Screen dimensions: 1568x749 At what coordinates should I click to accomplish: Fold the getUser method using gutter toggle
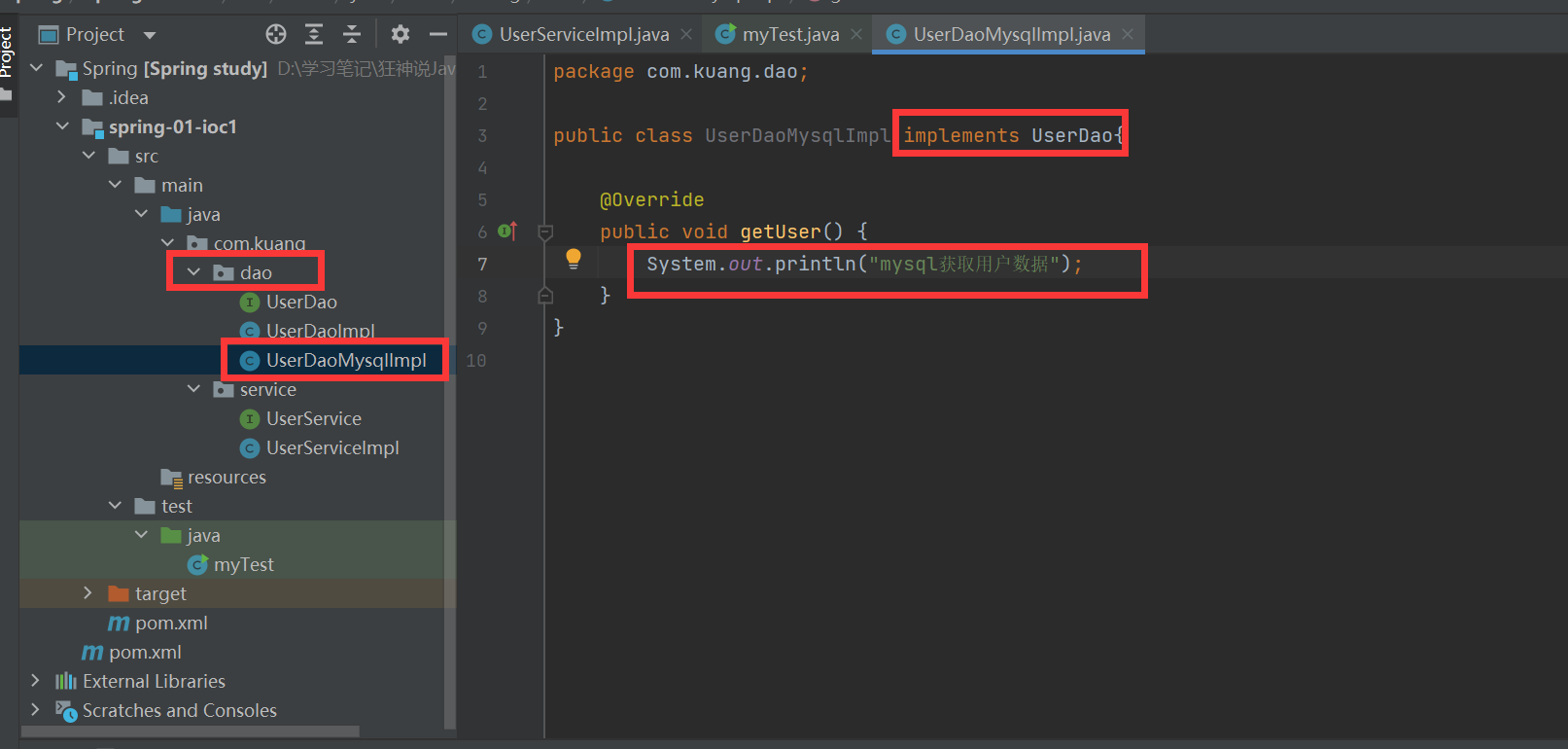click(545, 232)
